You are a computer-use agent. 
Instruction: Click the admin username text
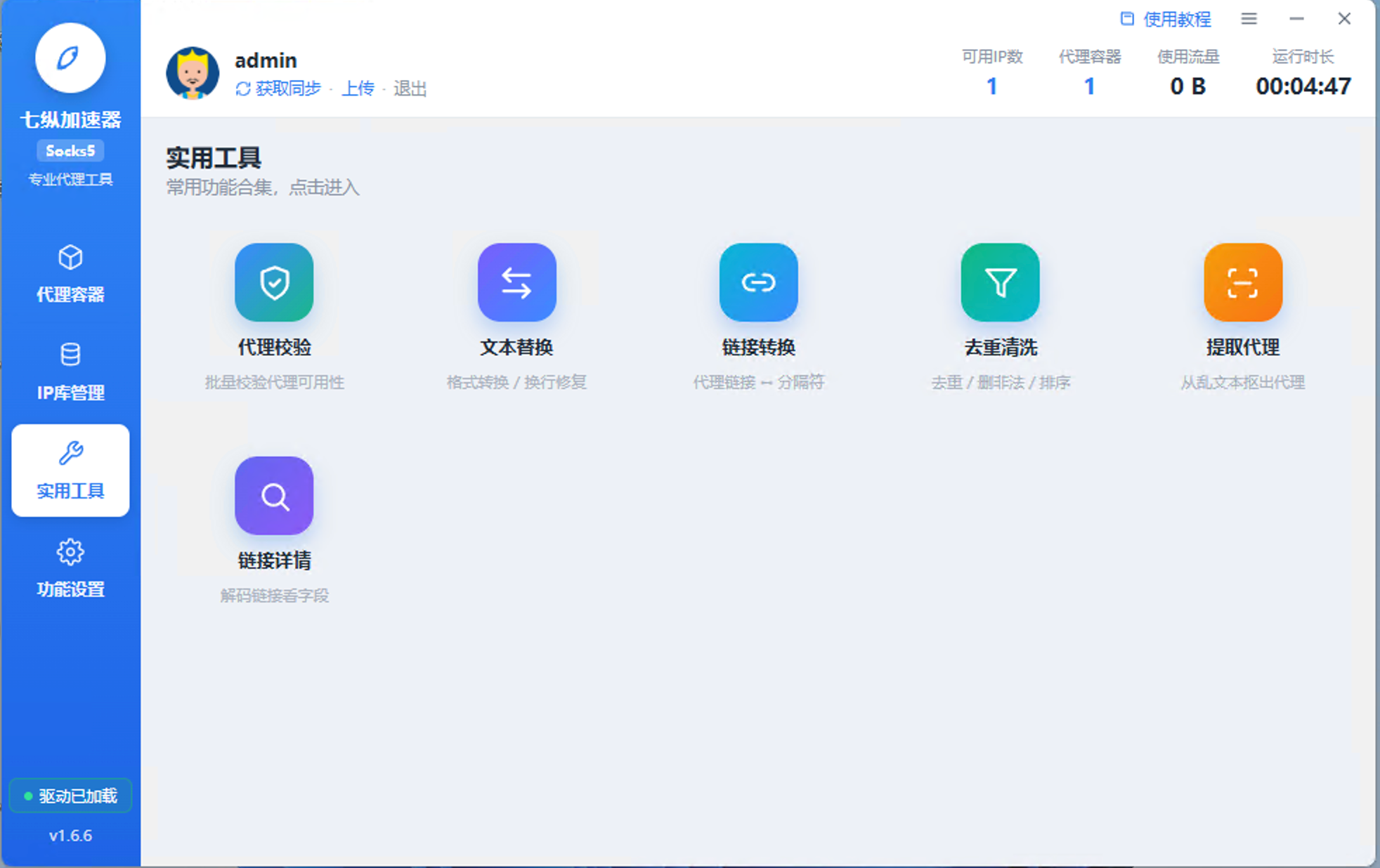(266, 60)
